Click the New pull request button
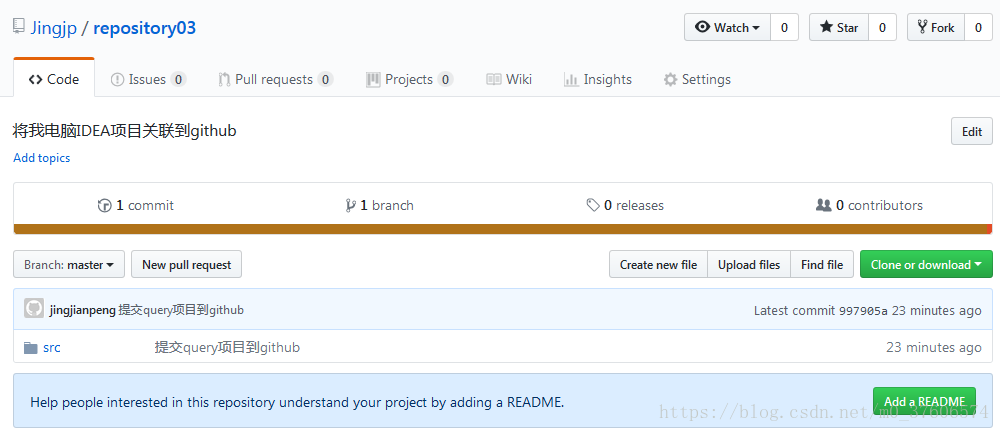Viewport: 1000px width, 432px height. pyautogui.click(x=186, y=264)
